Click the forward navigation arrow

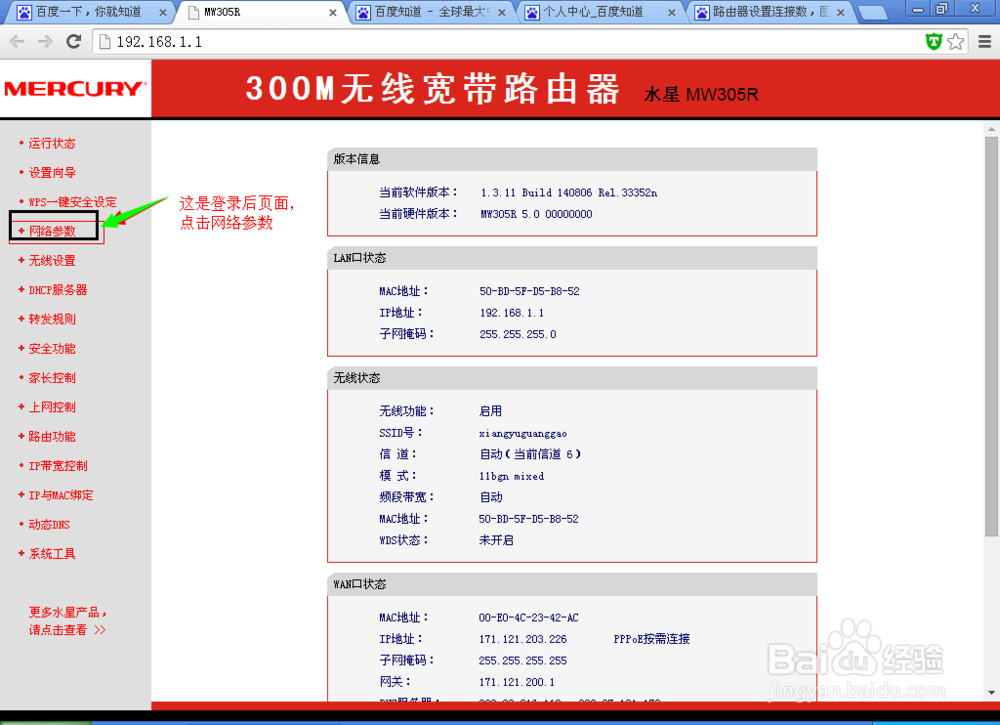pos(44,42)
